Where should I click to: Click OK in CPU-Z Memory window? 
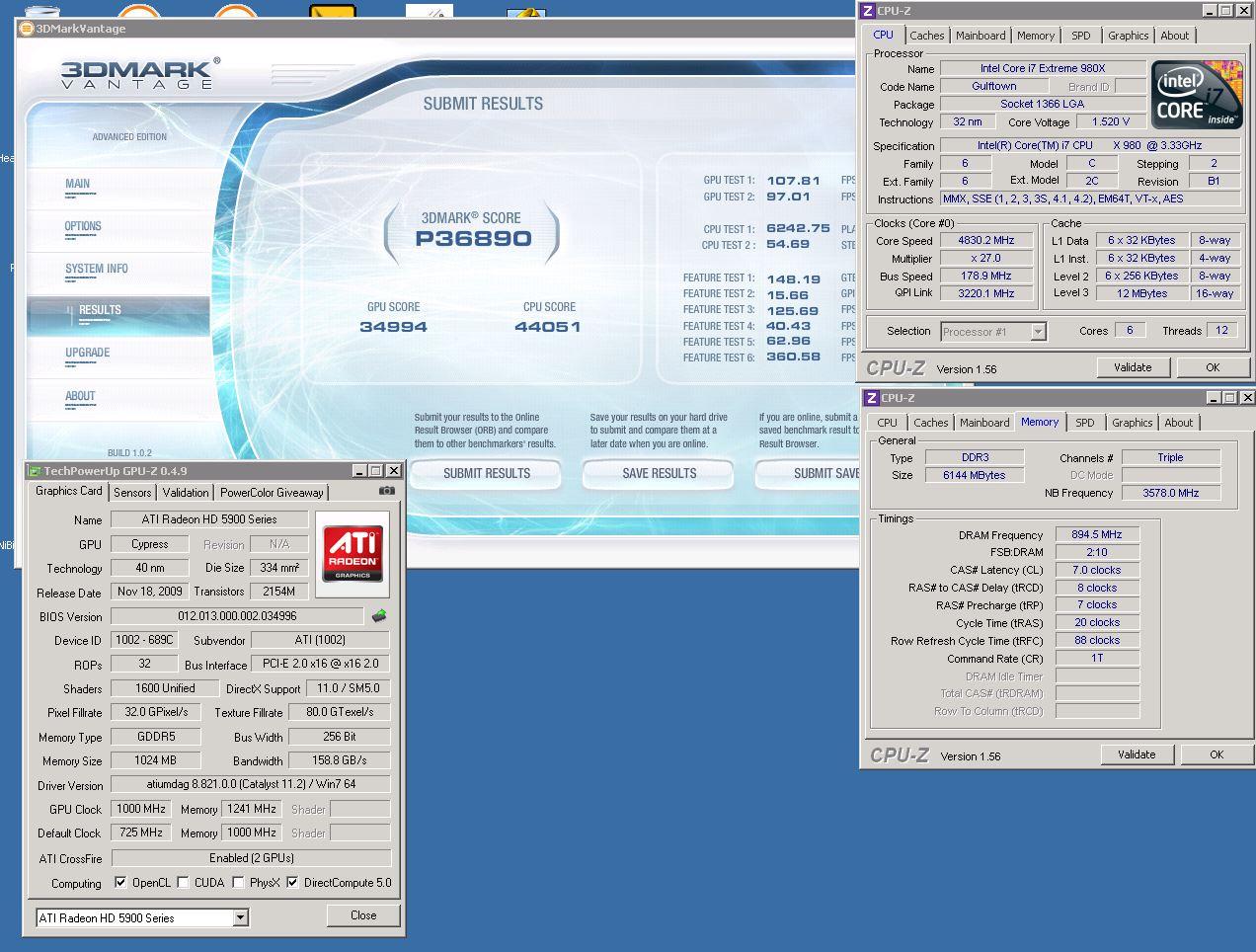click(1217, 754)
